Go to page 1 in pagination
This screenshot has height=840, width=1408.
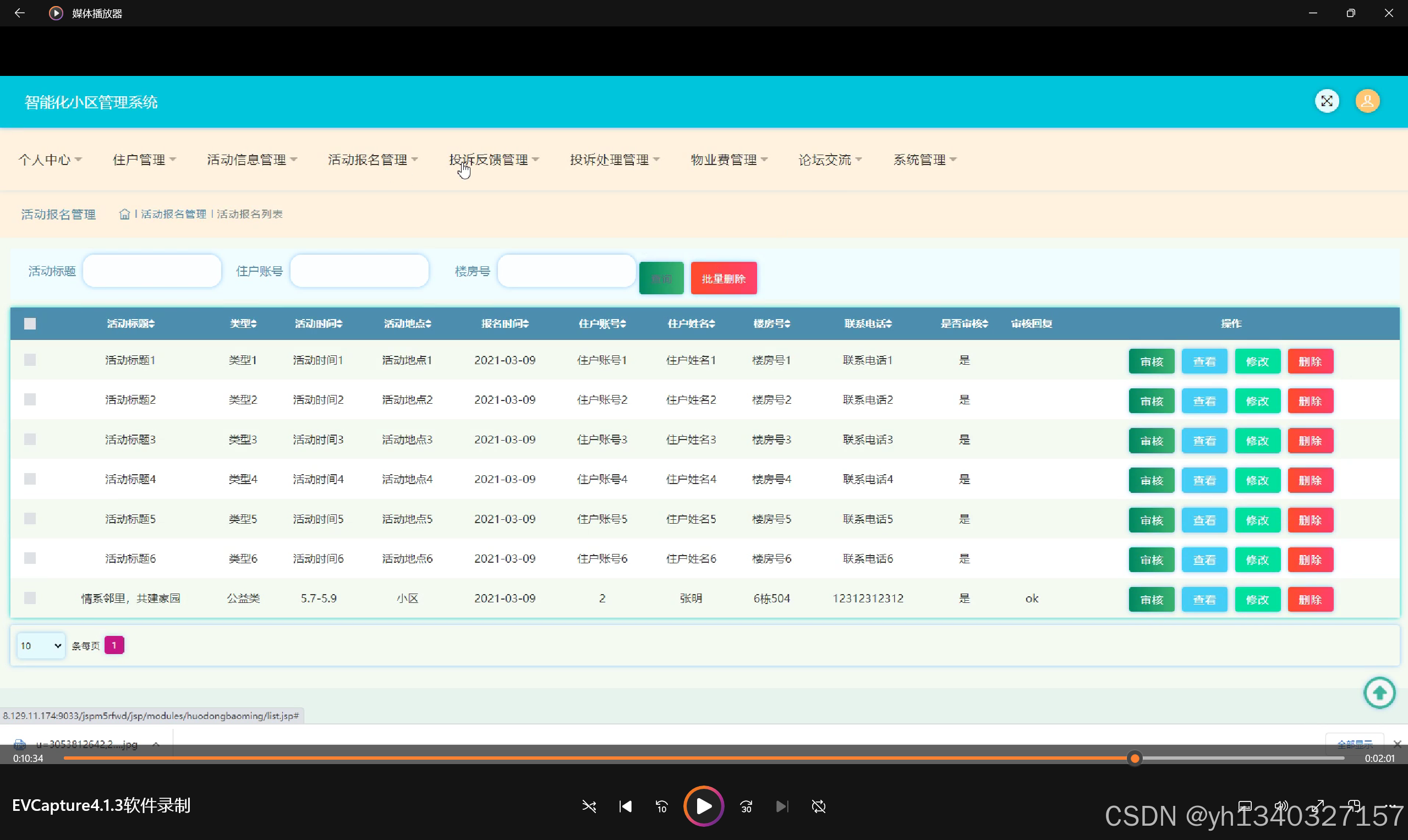click(x=114, y=645)
